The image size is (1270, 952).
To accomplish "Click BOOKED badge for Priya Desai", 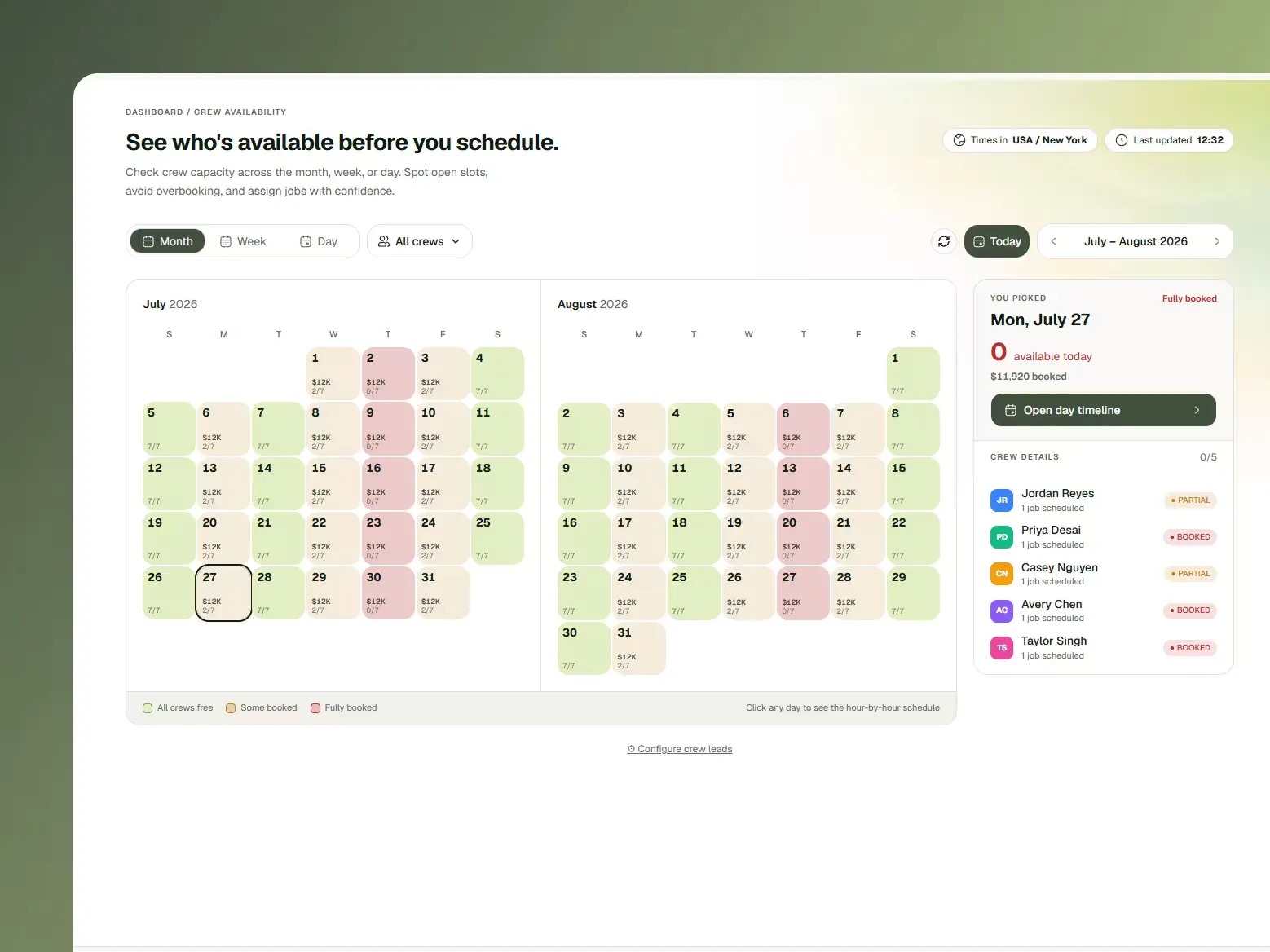I will [1190, 537].
